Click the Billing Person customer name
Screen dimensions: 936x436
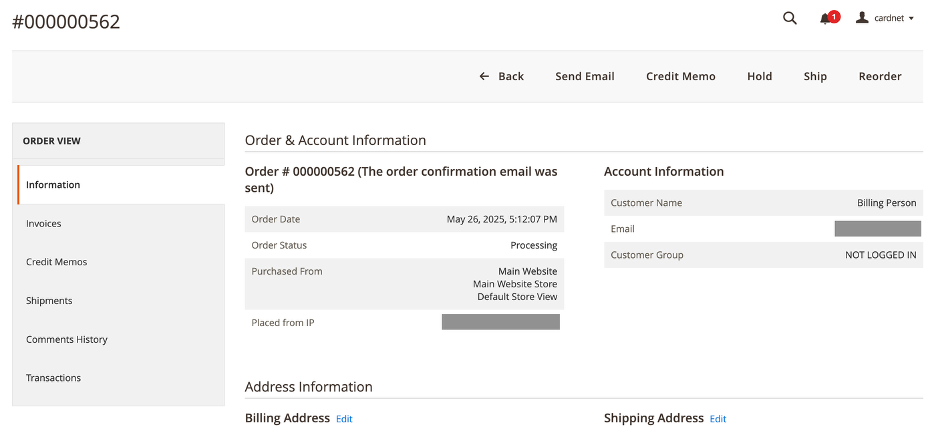click(x=886, y=203)
